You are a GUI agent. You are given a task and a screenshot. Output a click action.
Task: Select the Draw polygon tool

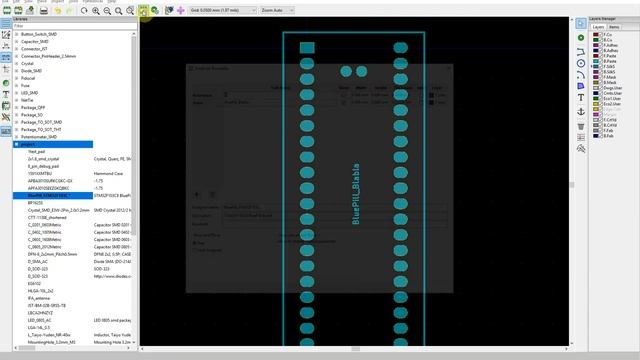click(581, 86)
